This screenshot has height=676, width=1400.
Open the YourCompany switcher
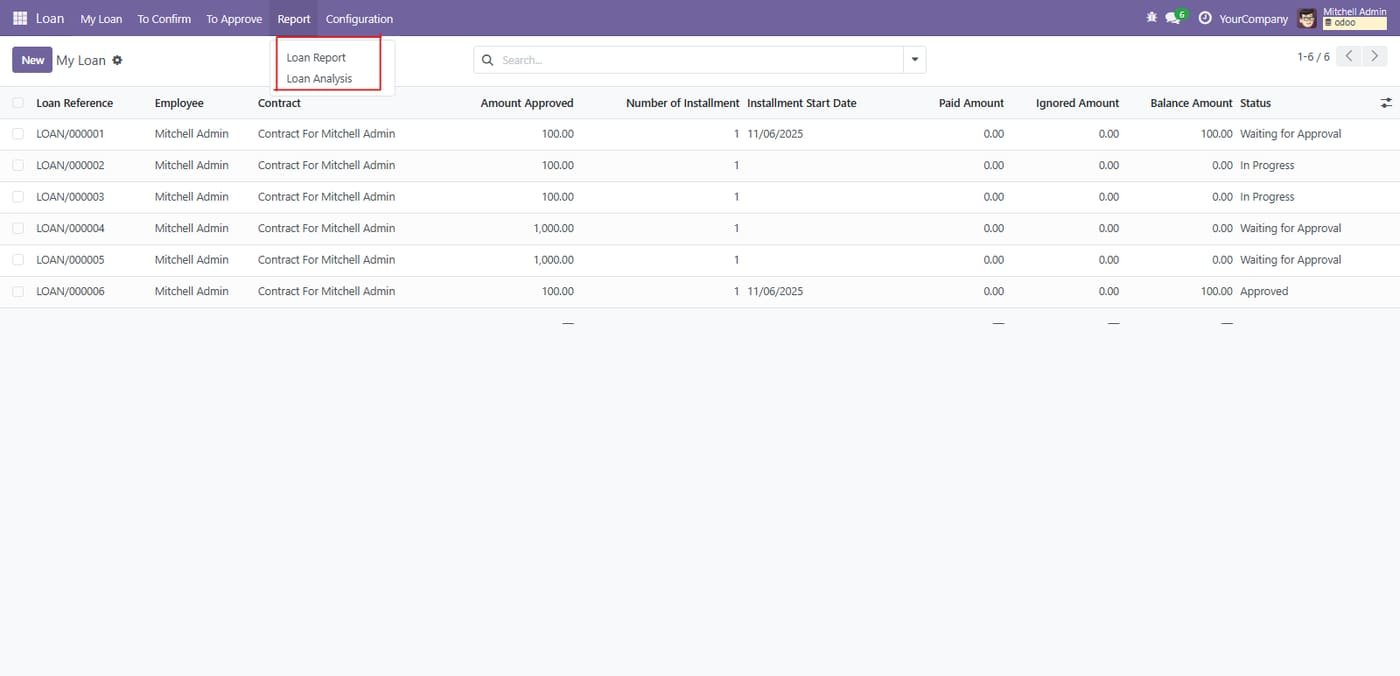(x=1253, y=18)
